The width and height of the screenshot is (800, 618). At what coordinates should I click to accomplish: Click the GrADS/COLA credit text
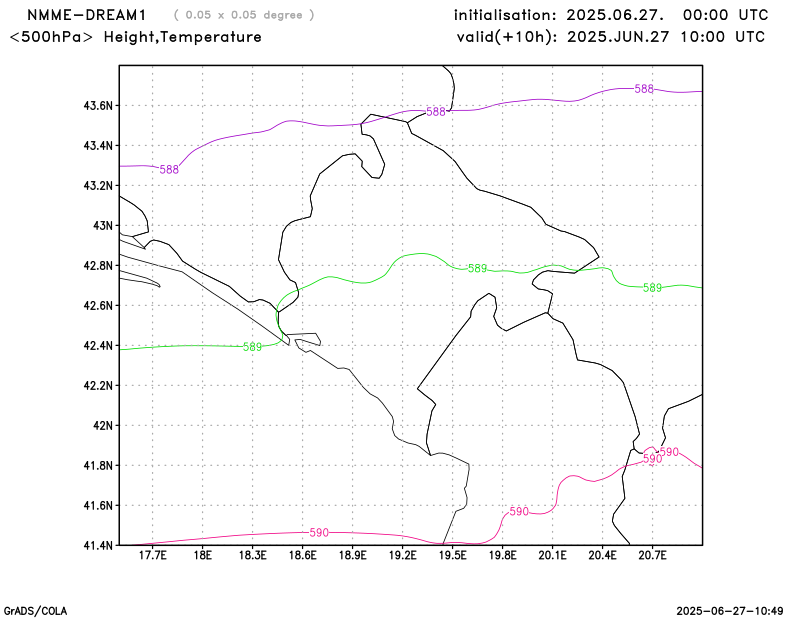coord(35,611)
